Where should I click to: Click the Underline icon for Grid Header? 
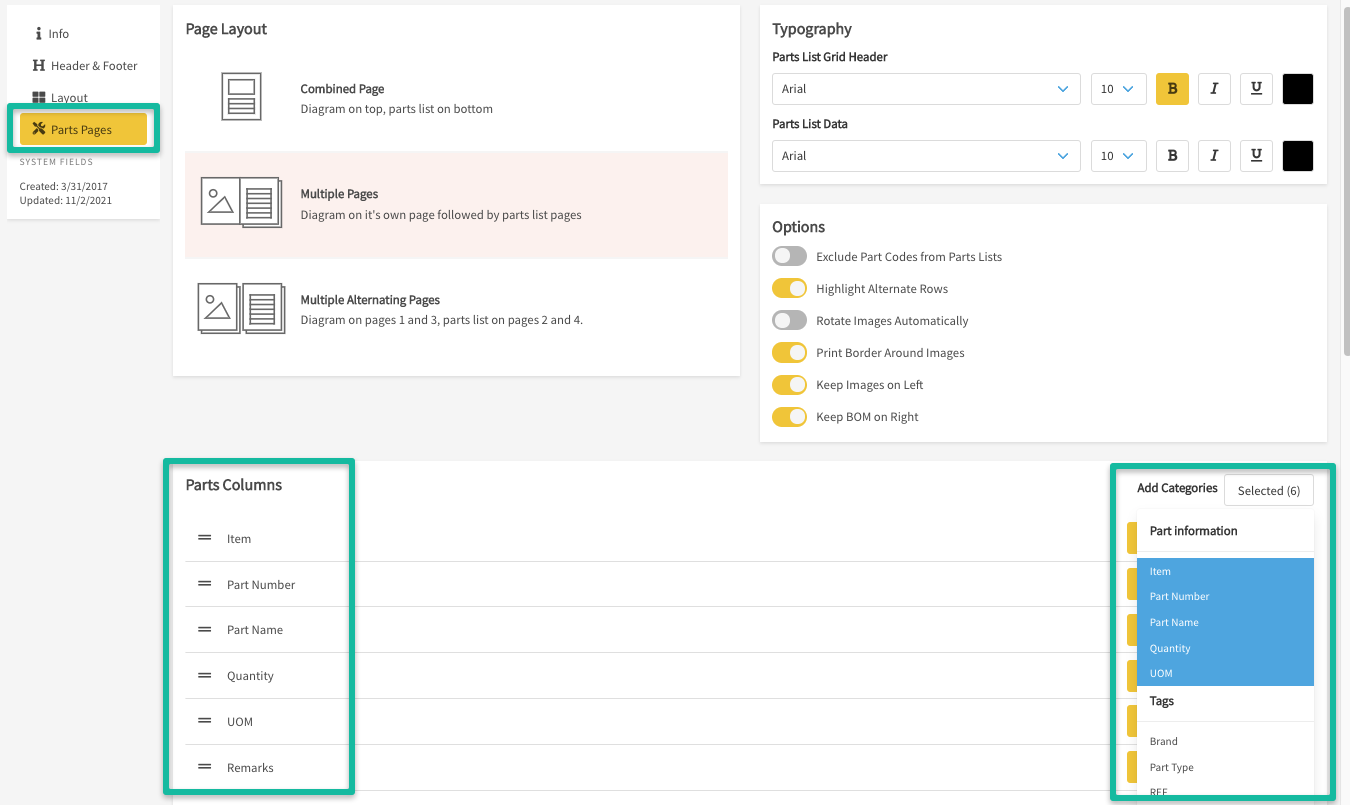[1256, 89]
